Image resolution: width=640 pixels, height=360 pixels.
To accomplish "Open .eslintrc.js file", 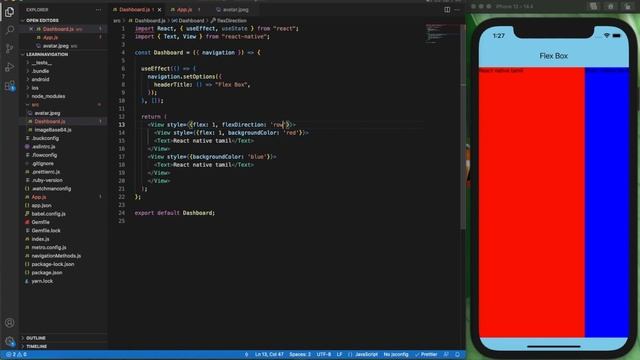I will pyautogui.click(x=43, y=147).
